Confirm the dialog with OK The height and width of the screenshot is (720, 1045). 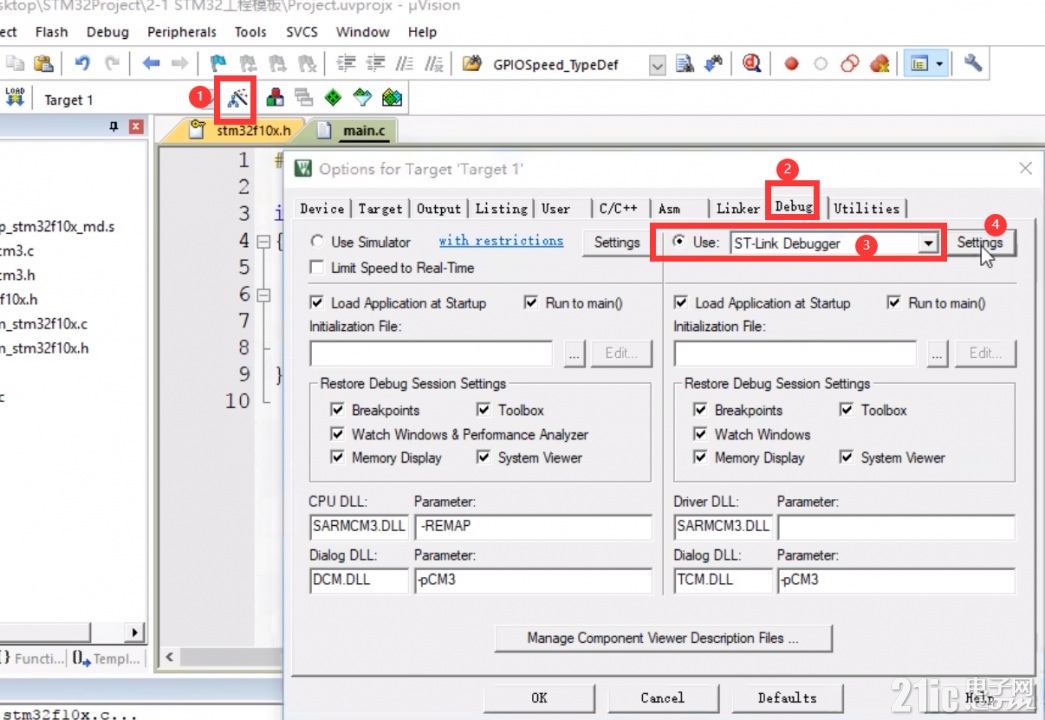[x=539, y=698]
